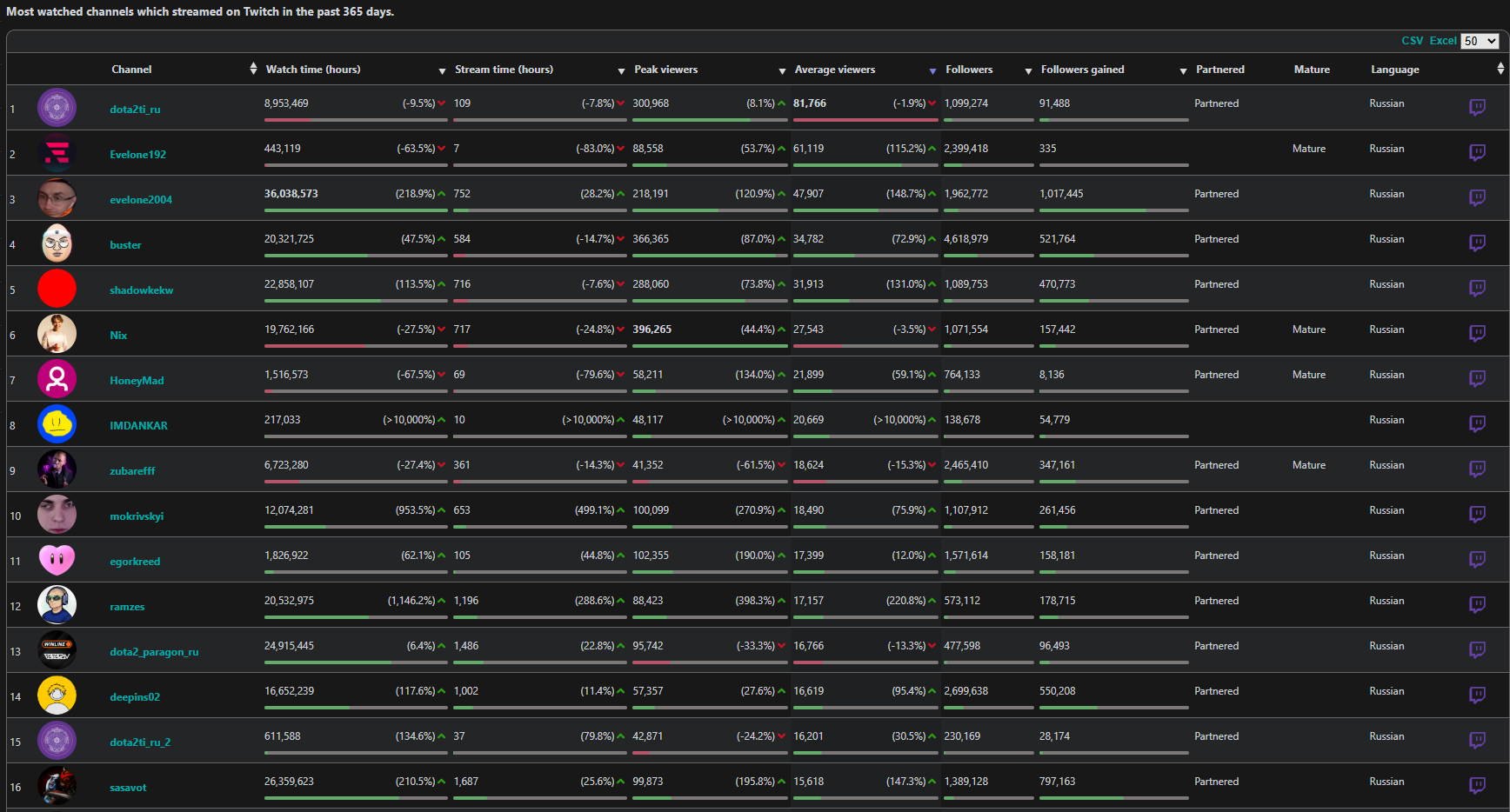This screenshot has width=1510, height=812.
Task: Download table as CSV
Action: pos(1412,41)
